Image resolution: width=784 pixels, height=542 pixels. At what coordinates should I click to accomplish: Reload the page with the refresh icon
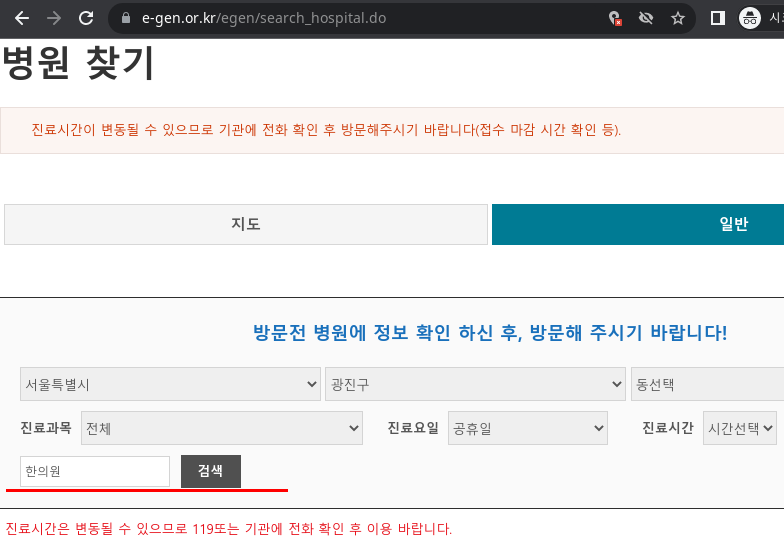tap(86, 18)
